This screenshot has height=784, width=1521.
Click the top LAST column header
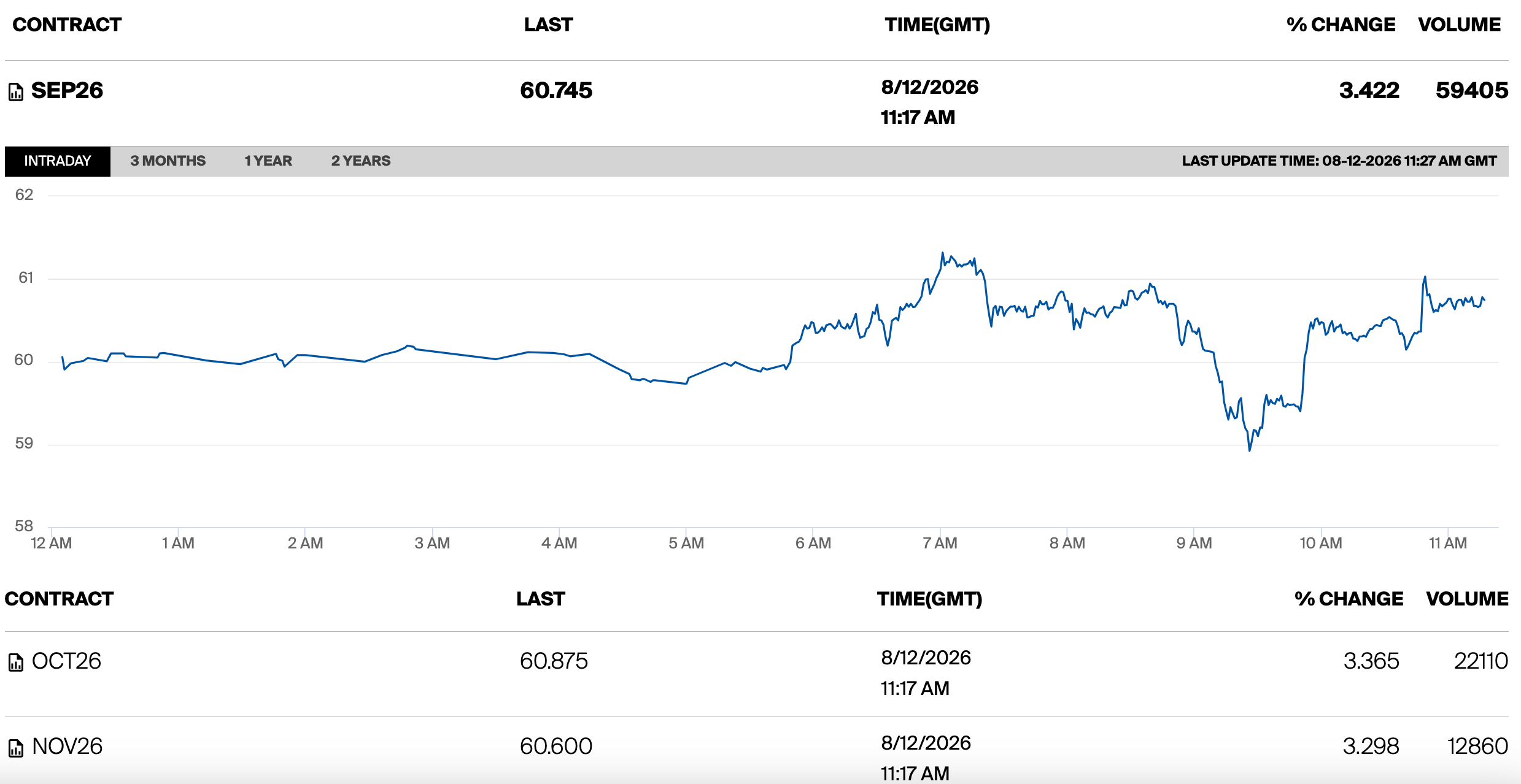(x=548, y=25)
